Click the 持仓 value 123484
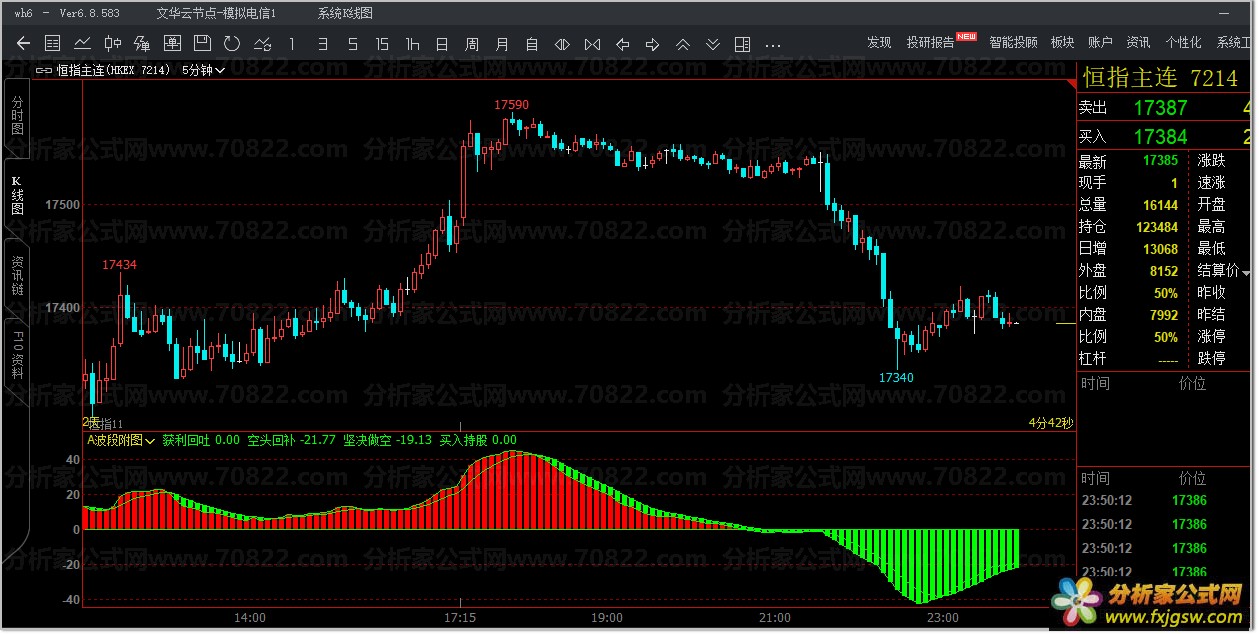This screenshot has height=634, width=1259. (x=1157, y=227)
